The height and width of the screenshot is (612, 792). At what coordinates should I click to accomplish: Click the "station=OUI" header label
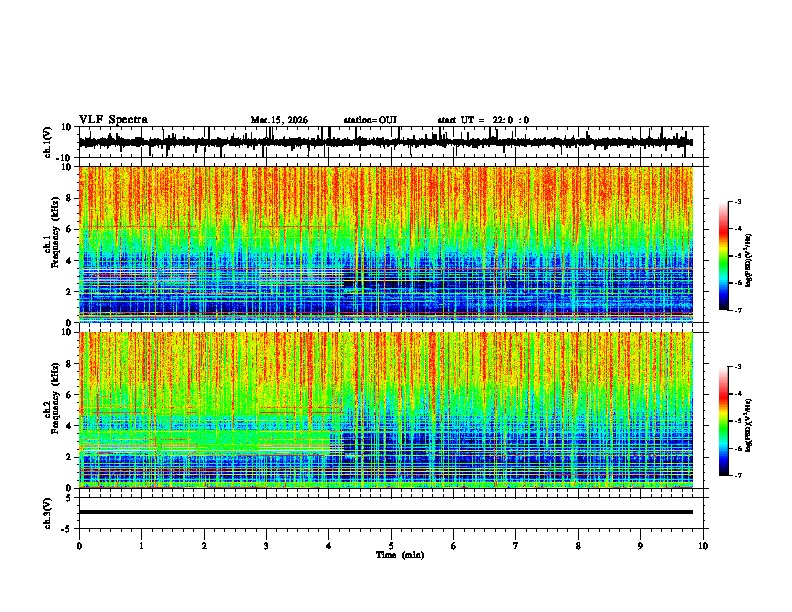pyautogui.click(x=370, y=120)
